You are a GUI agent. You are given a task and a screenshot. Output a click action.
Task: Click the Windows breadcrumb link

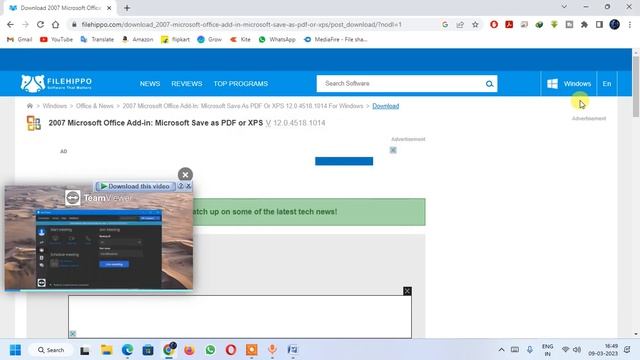click(x=55, y=106)
